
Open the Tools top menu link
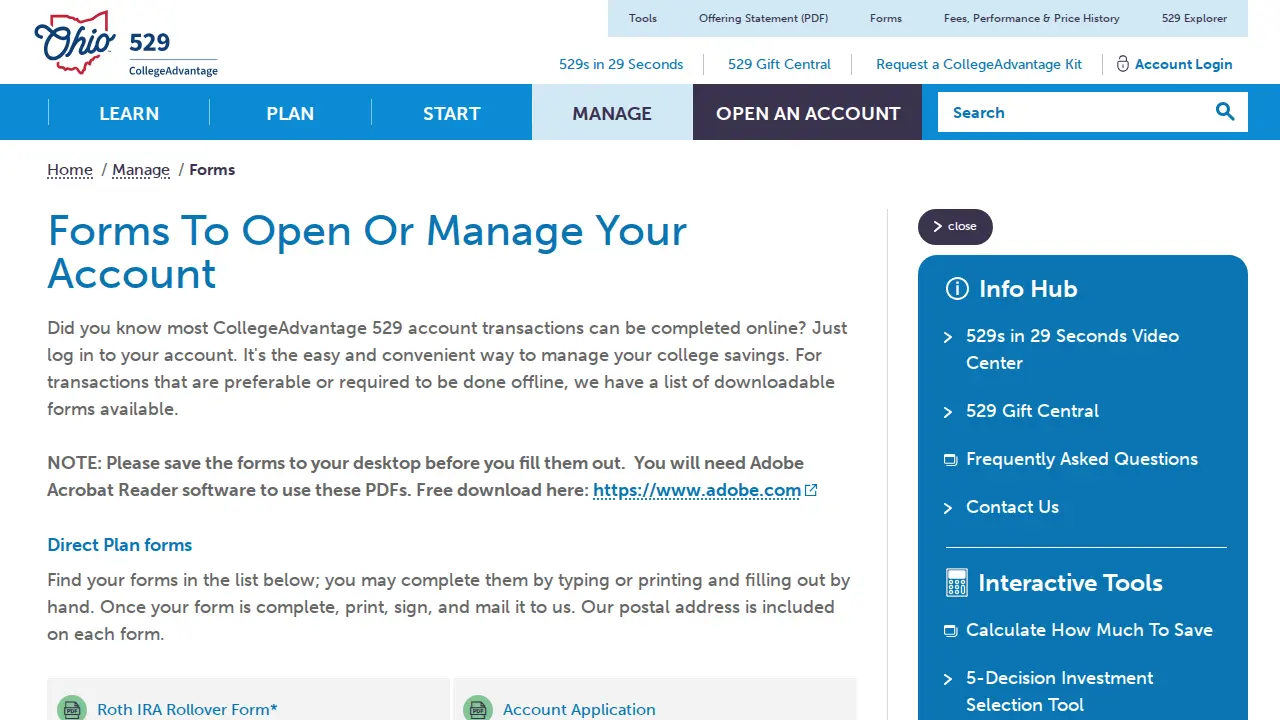click(643, 18)
